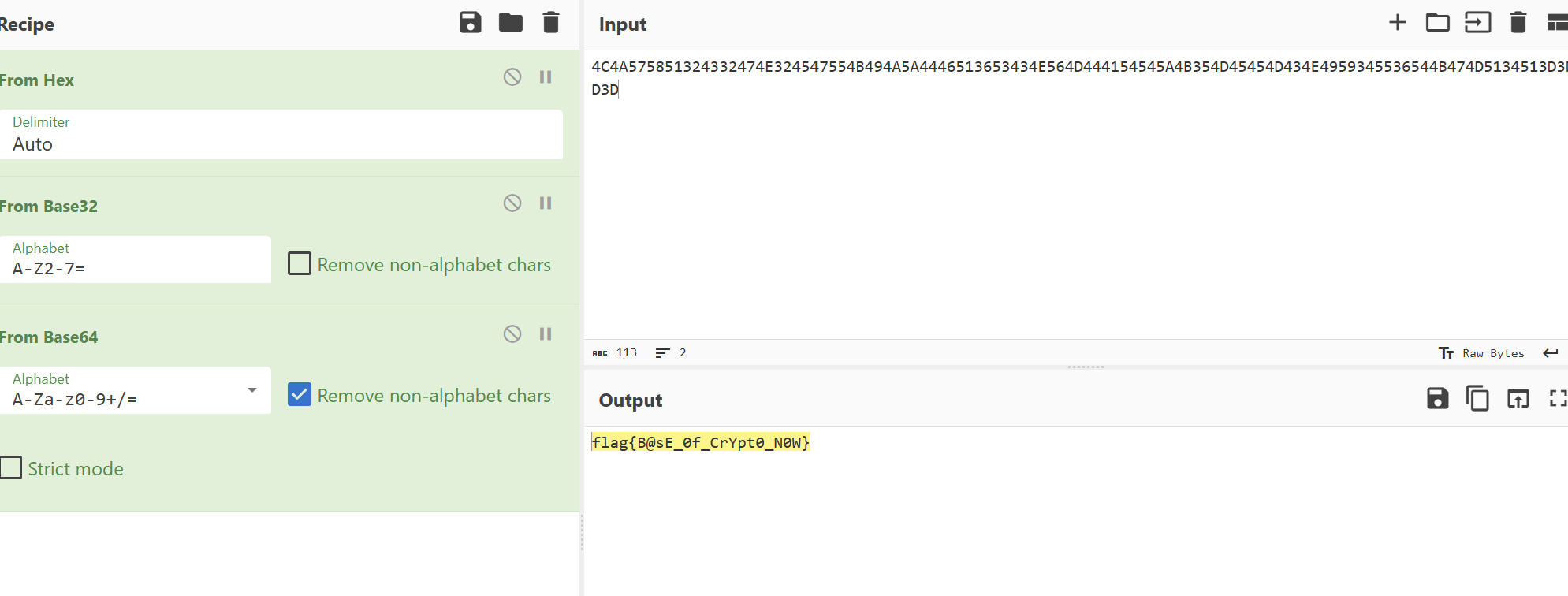Maximise the output pane
1568x596 pixels.
1558,399
